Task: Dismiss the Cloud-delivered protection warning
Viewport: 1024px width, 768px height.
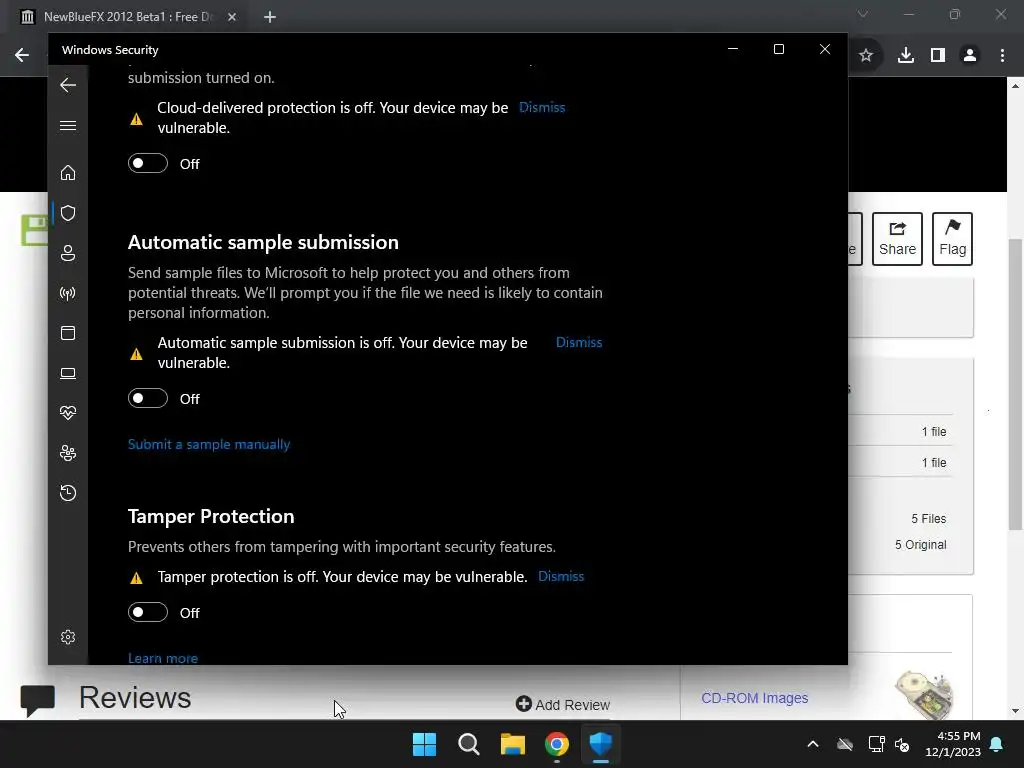Action: (x=542, y=108)
